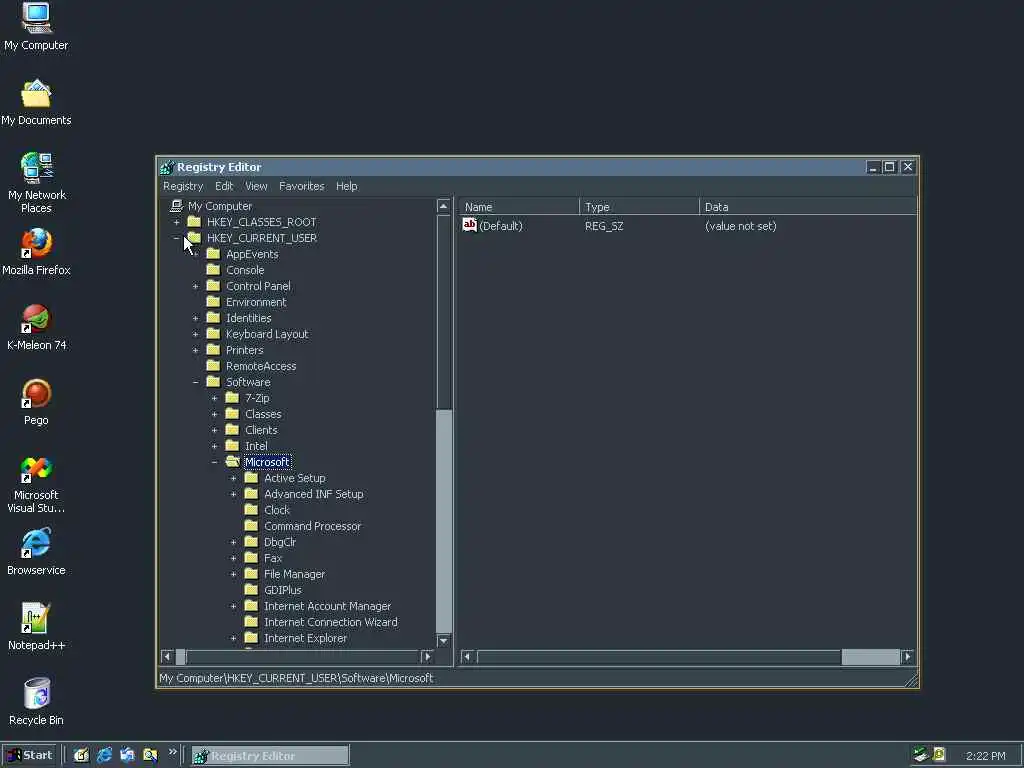This screenshot has width=1024, height=768.
Task: Open the Help menu
Action: click(x=346, y=186)
